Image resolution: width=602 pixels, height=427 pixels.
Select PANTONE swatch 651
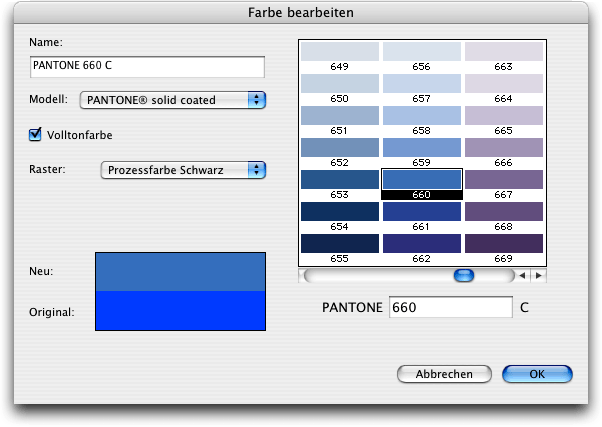point(340,116)
